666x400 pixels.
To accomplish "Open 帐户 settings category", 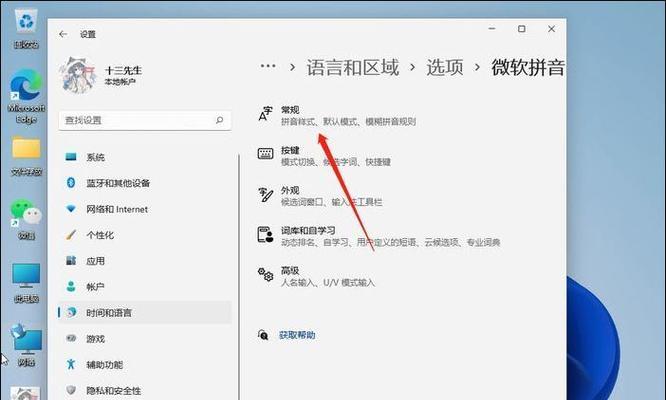I will click(x=144, y=287).
